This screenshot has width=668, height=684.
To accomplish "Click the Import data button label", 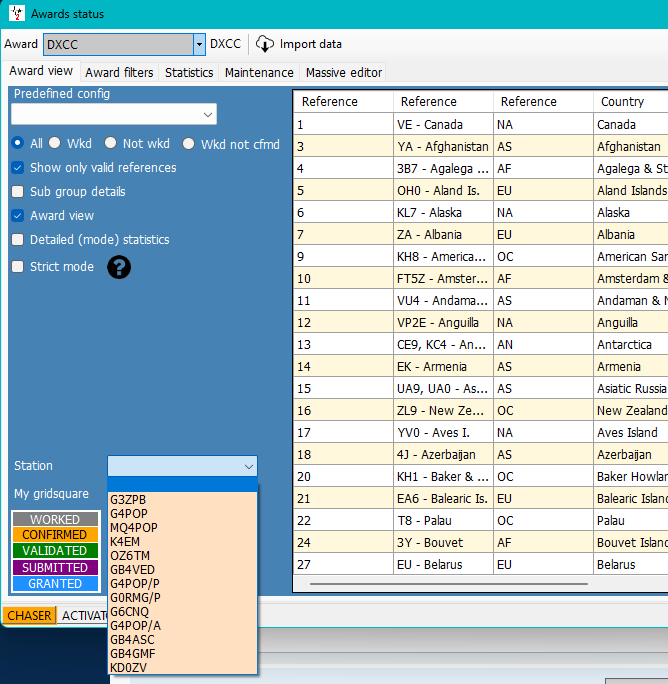I will [310, 44].
